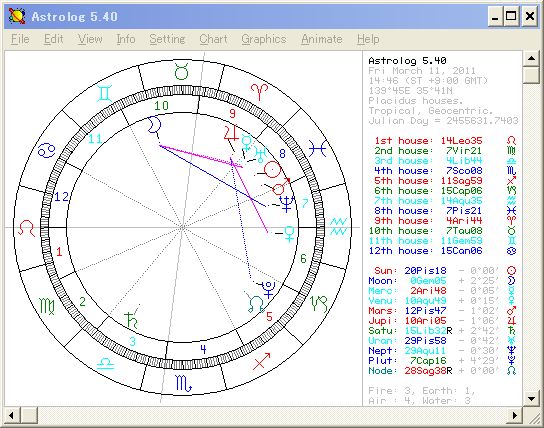
Task: Click the 'Merc: 2Ari48' entry
Action: [443, 291]
